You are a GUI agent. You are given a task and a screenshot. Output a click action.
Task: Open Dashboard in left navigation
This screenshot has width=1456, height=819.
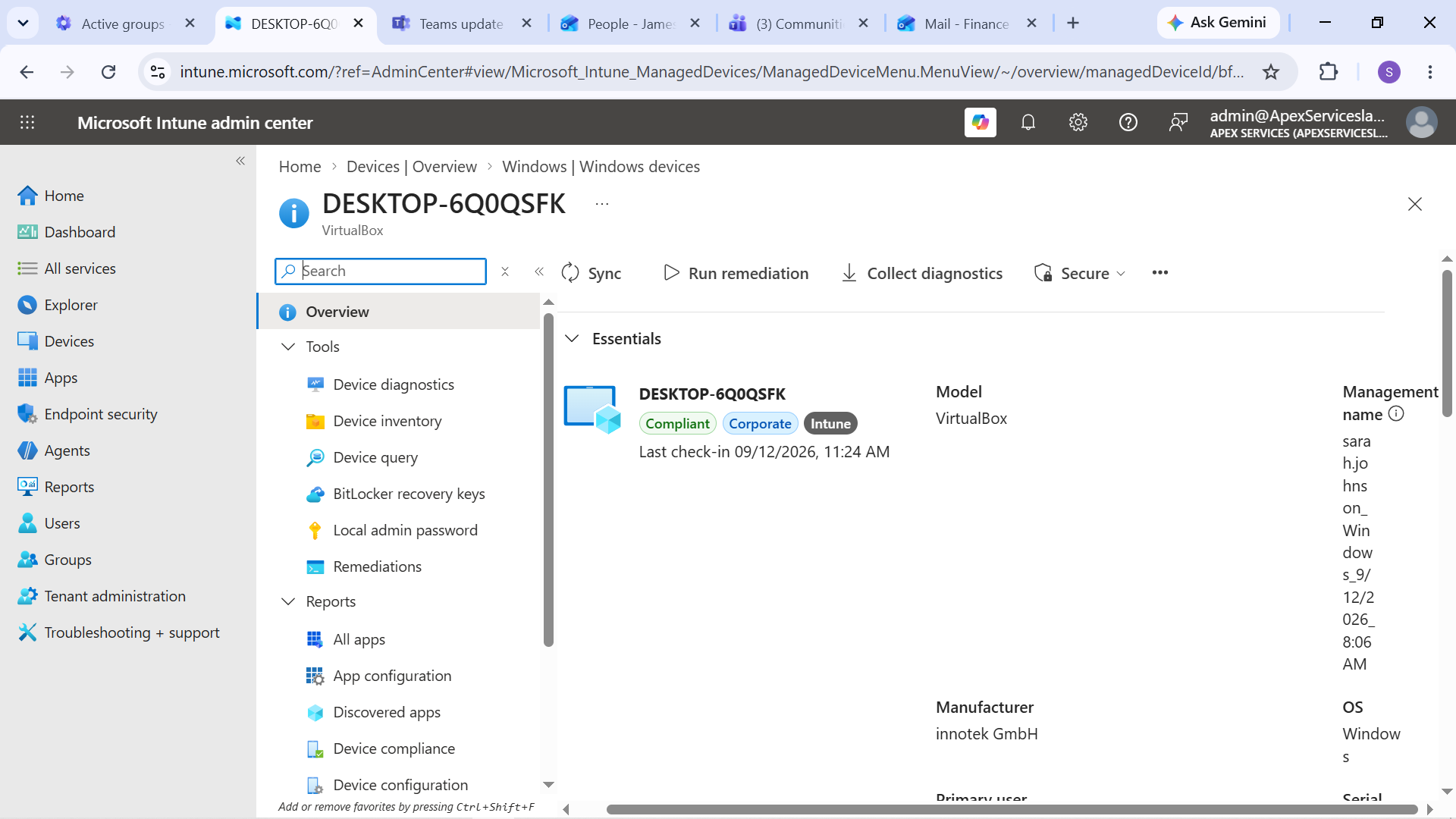tap(80, 232)
